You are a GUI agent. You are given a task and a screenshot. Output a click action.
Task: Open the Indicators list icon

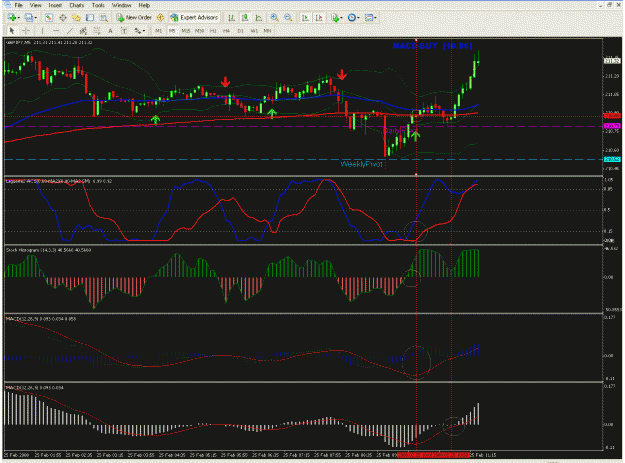(x=335, y=18)
